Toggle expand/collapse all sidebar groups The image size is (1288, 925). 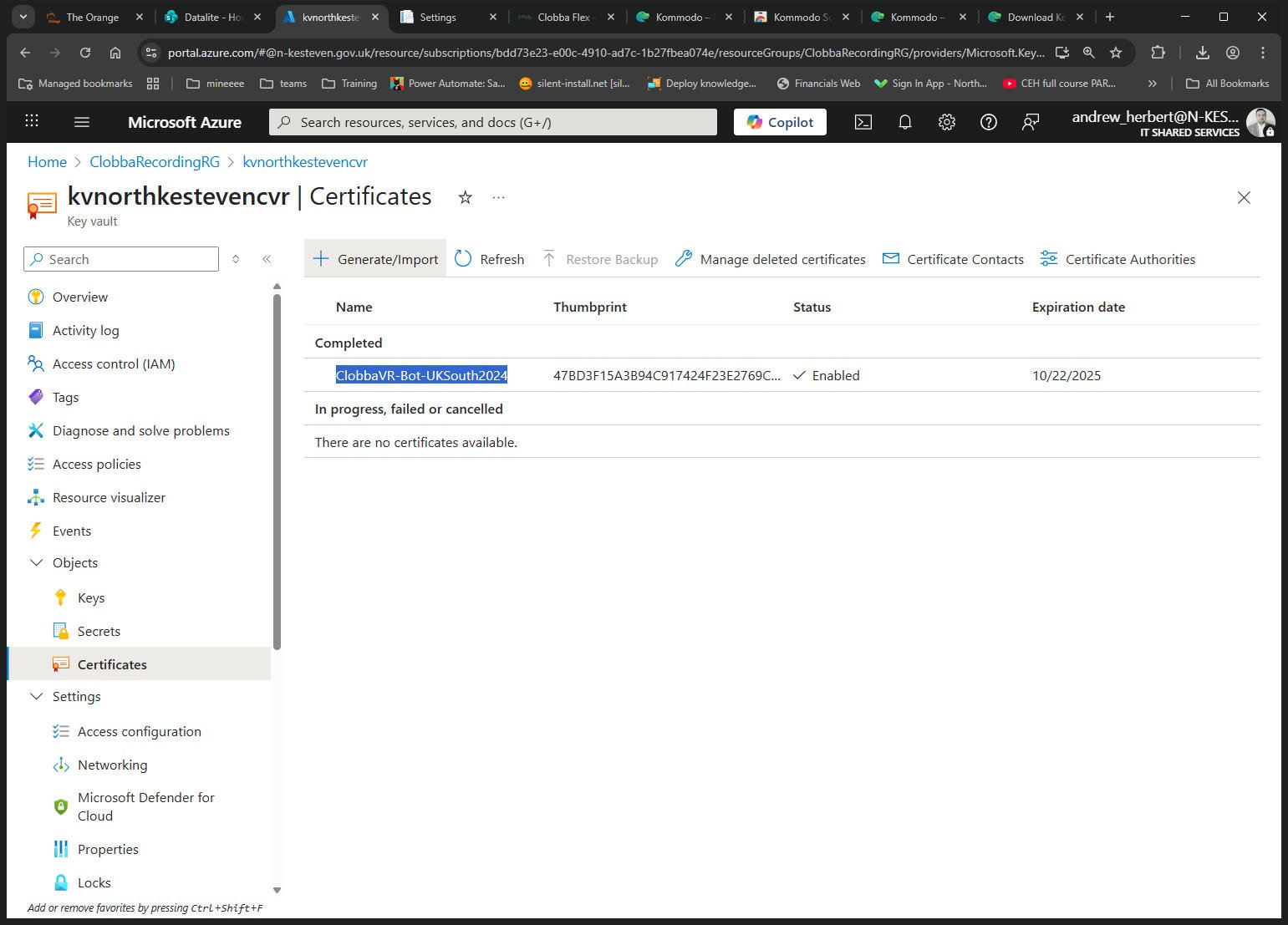coord(236,259)
